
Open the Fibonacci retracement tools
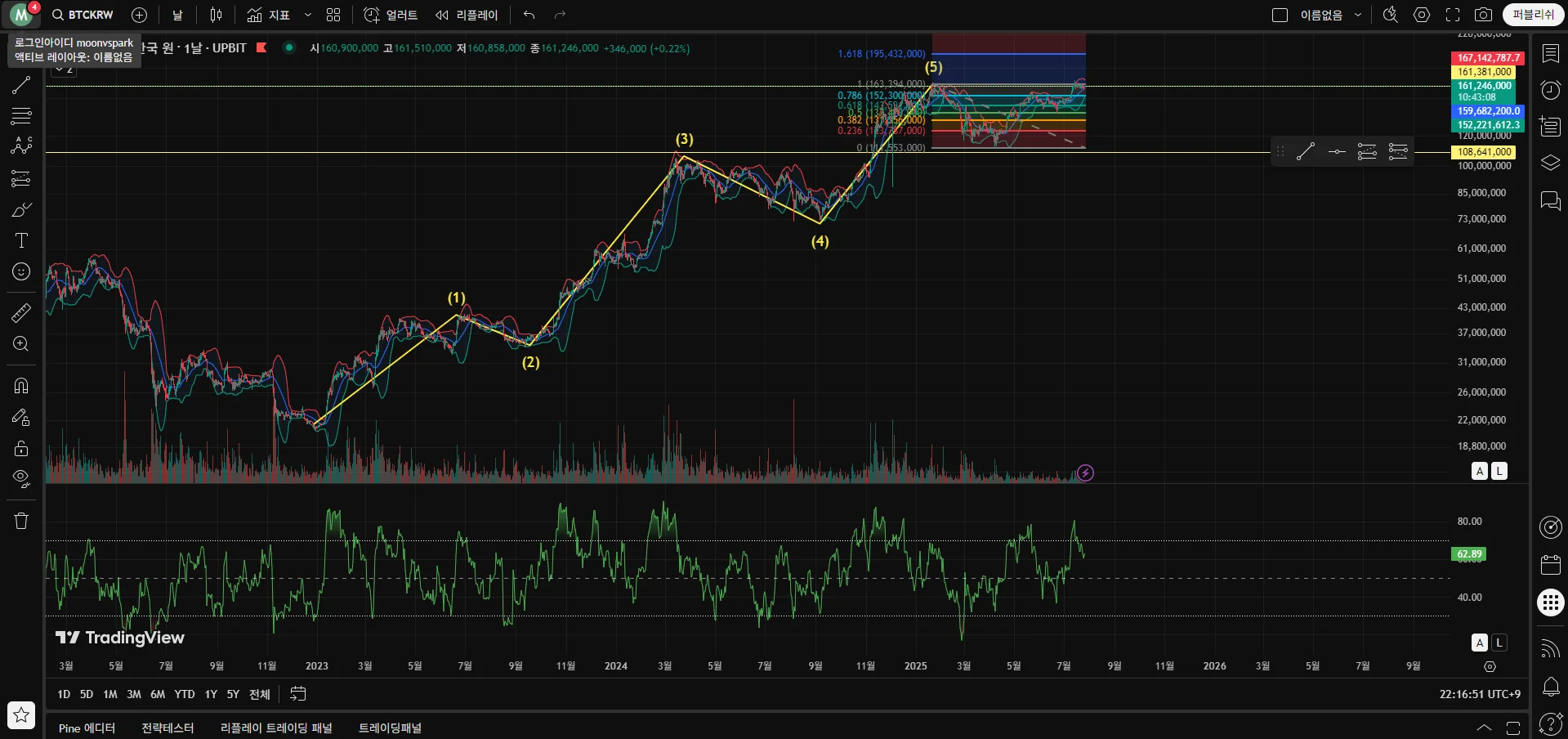click(x=21, y=115)
